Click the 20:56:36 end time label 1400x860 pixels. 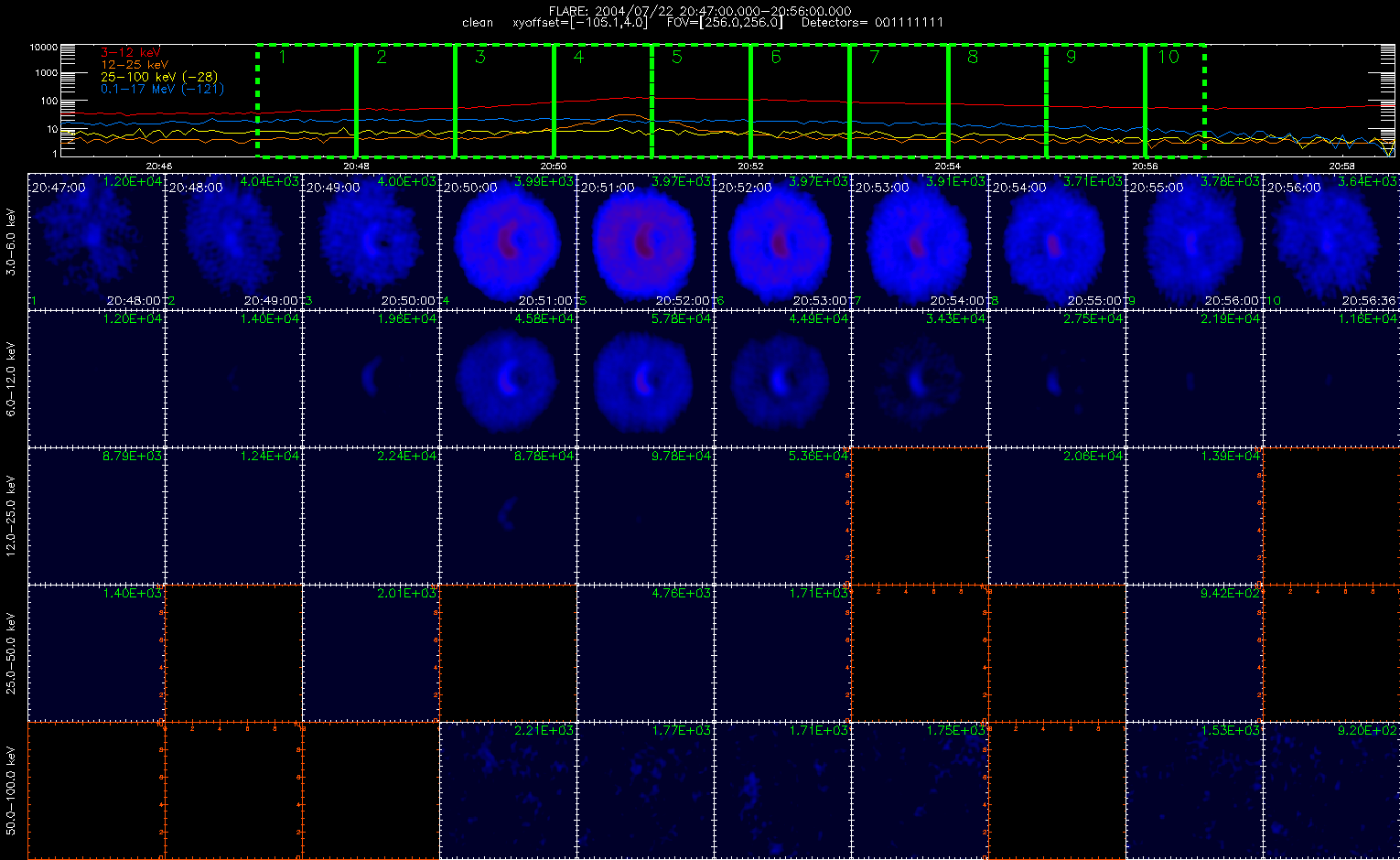(1370, 300)
